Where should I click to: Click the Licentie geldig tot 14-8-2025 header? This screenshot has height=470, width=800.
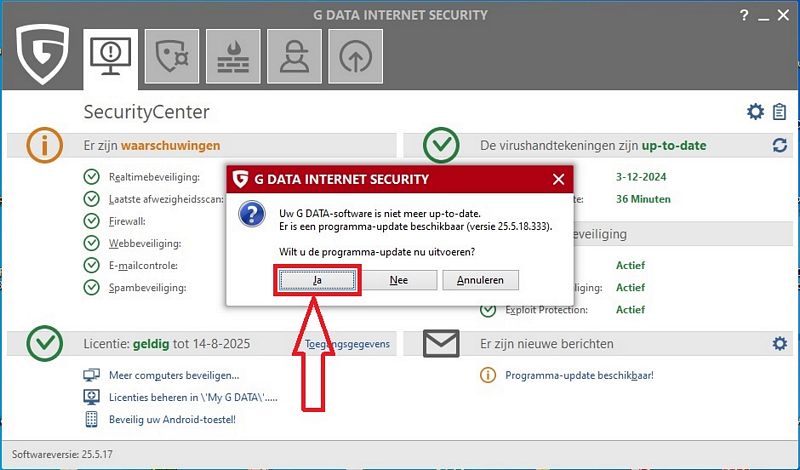167,344
